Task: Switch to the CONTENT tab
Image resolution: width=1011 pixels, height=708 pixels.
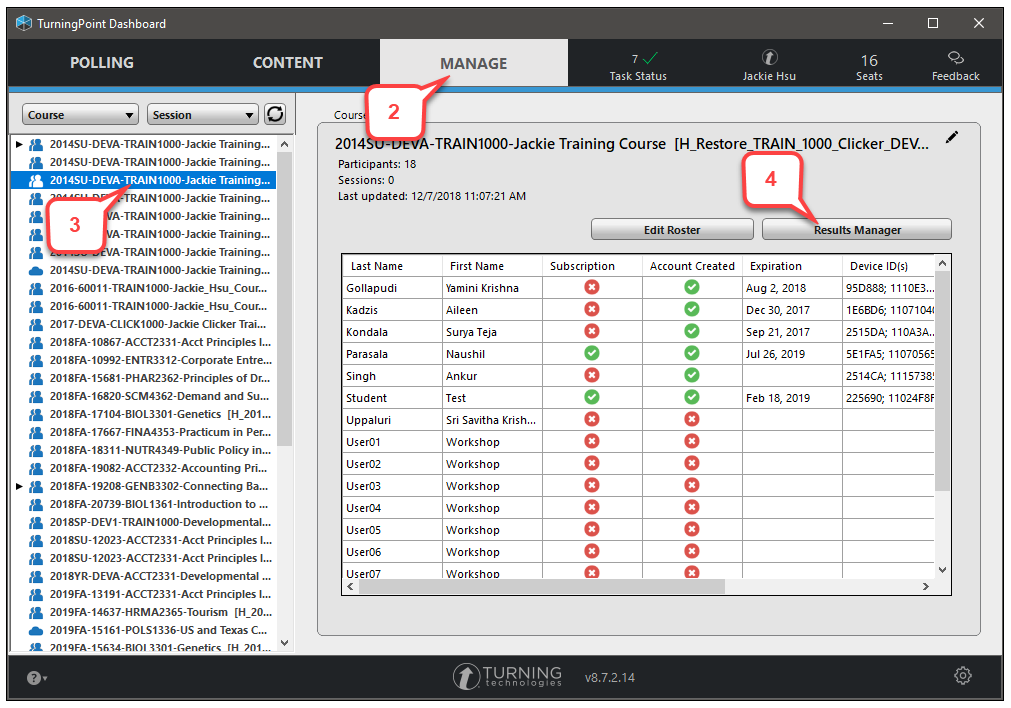Action: click(288, 63)
